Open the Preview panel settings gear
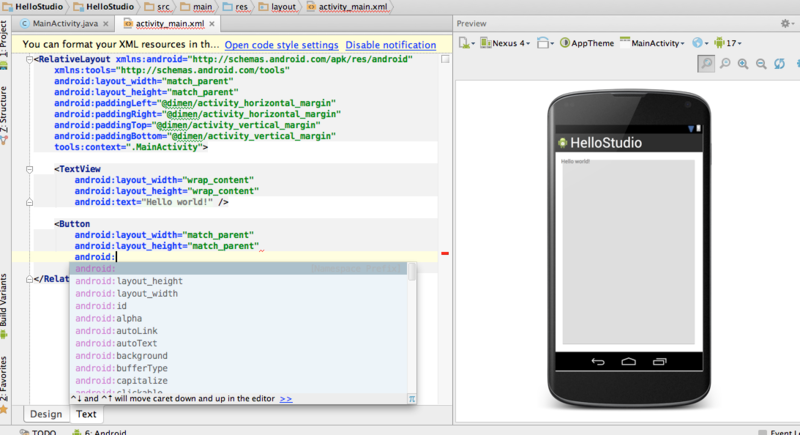This screenshot has height=435, width=800. (x=785, y=23)
